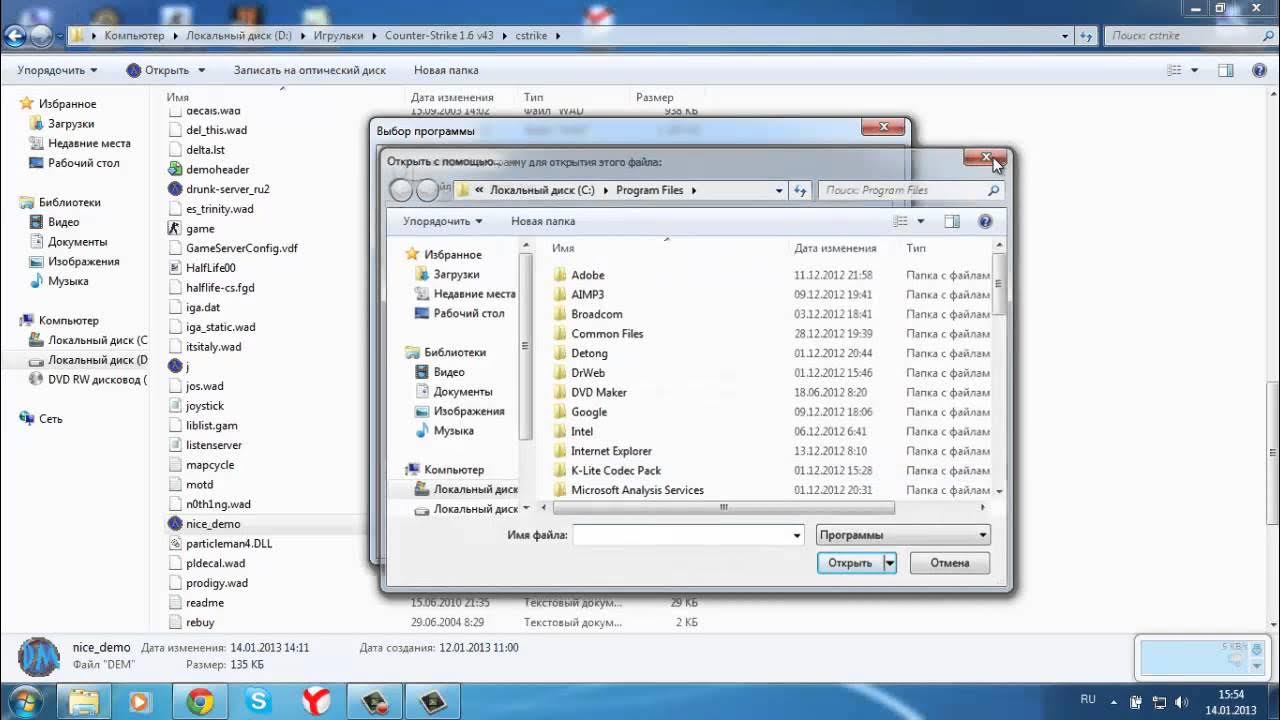
Task: Click the demoheader file icon
Action: (x=175, y=170)
